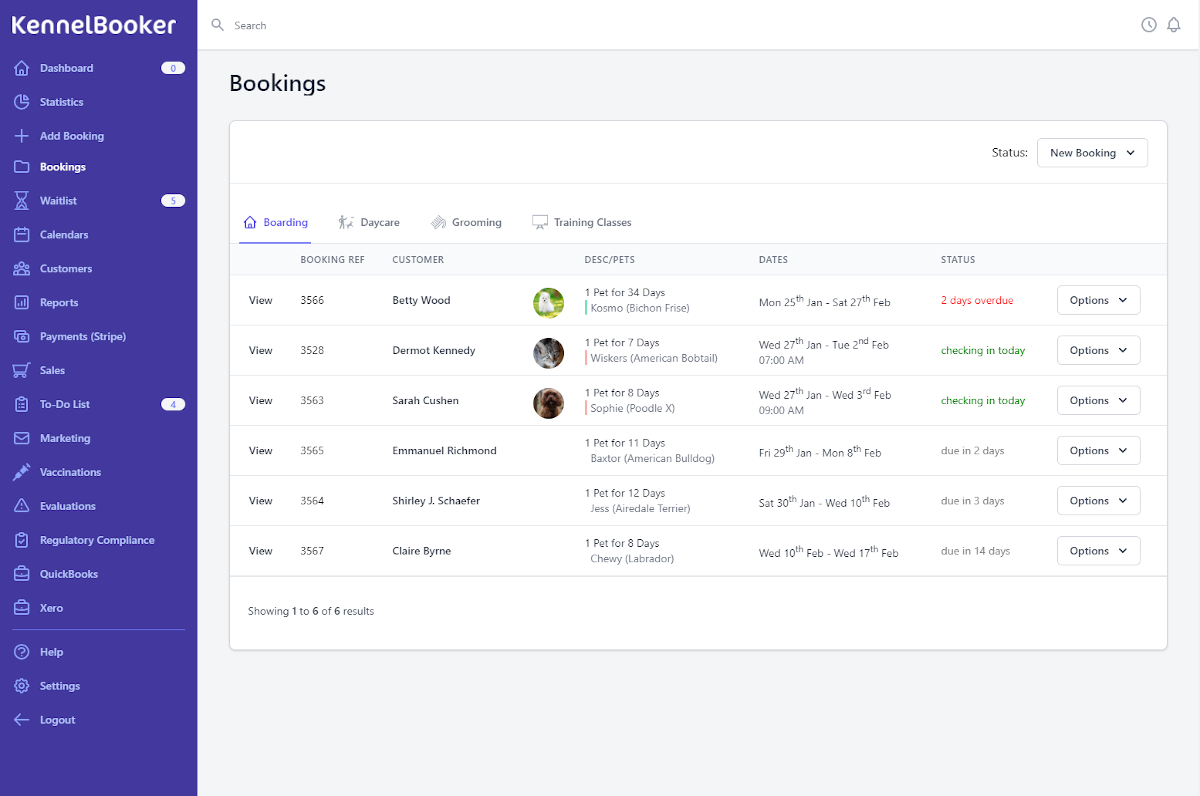Click 'checking in today' for Dermot Kennedy
Screen dimensions: 1200x796
coord(983,350)
